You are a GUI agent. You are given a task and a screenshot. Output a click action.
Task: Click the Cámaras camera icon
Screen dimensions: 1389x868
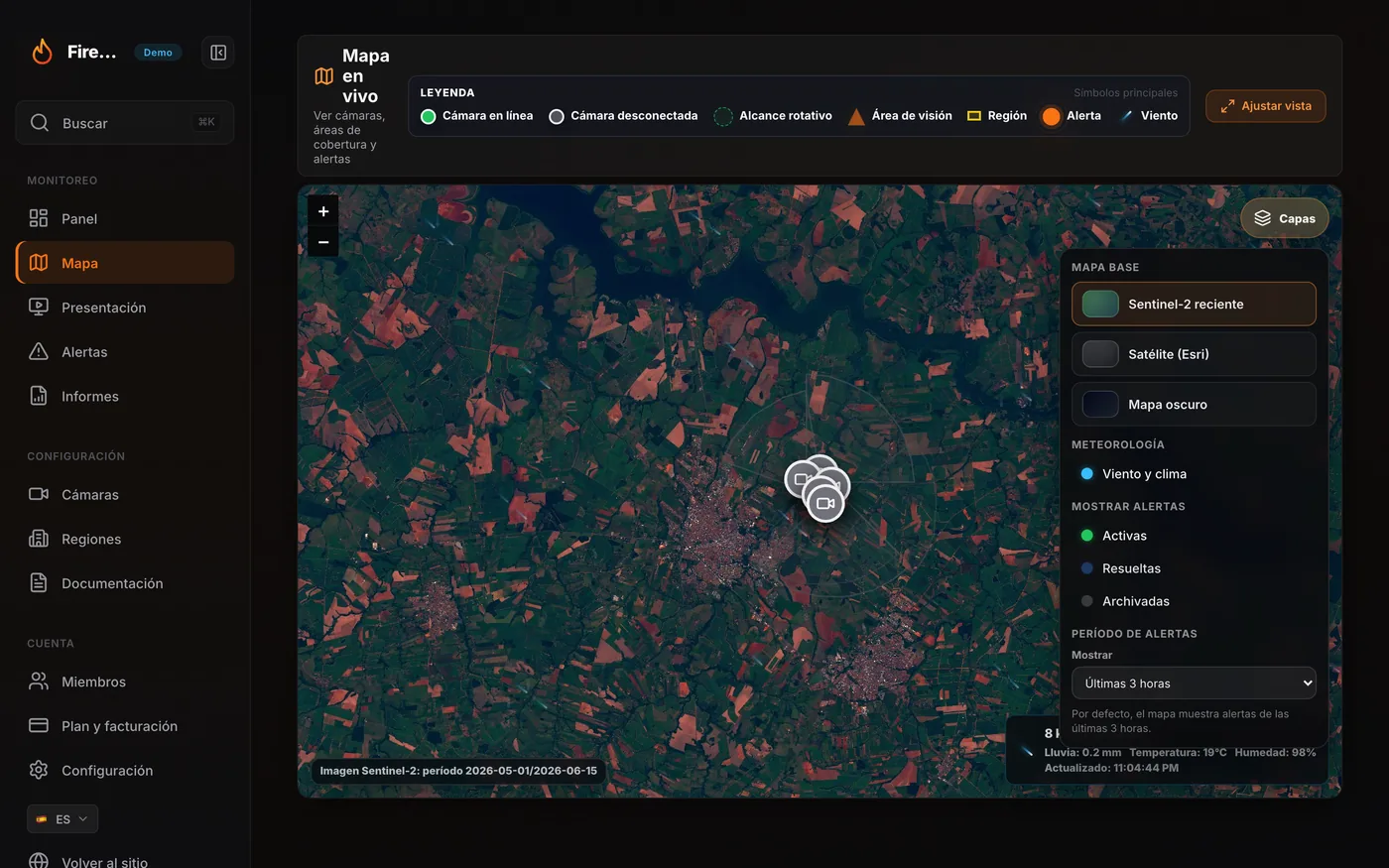pyautogui.click(x=39, y=494)
